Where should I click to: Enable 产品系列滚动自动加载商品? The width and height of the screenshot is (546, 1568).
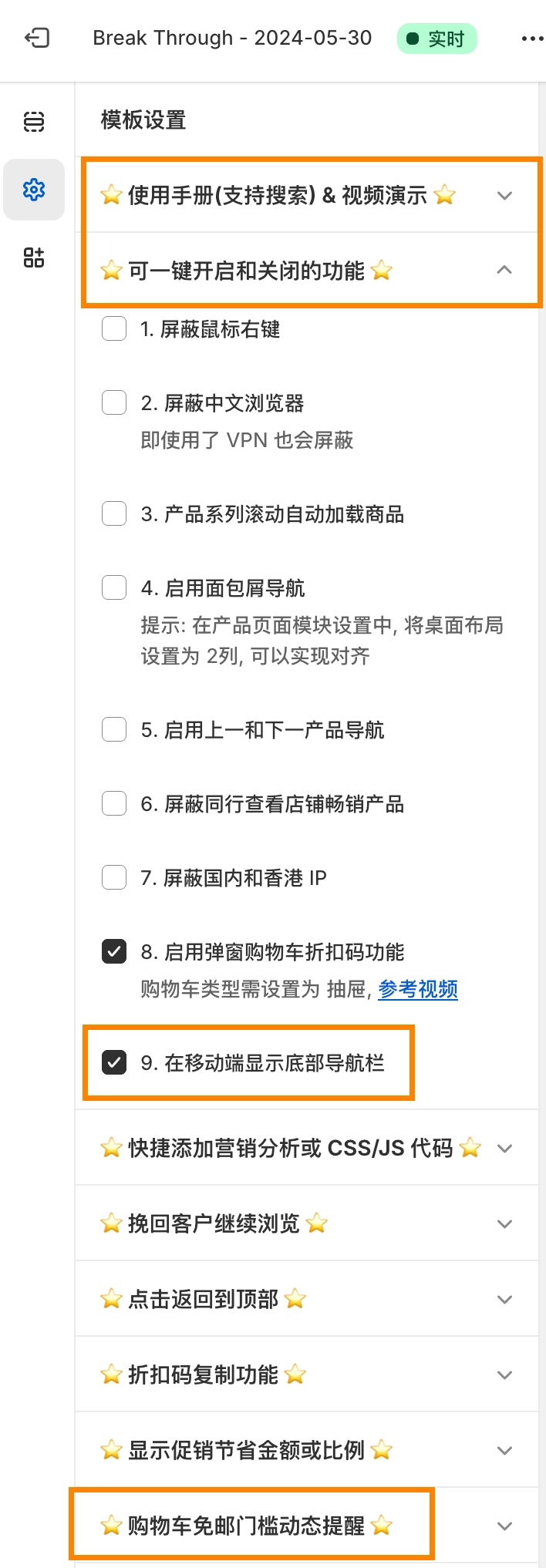[x=113, y=513]
